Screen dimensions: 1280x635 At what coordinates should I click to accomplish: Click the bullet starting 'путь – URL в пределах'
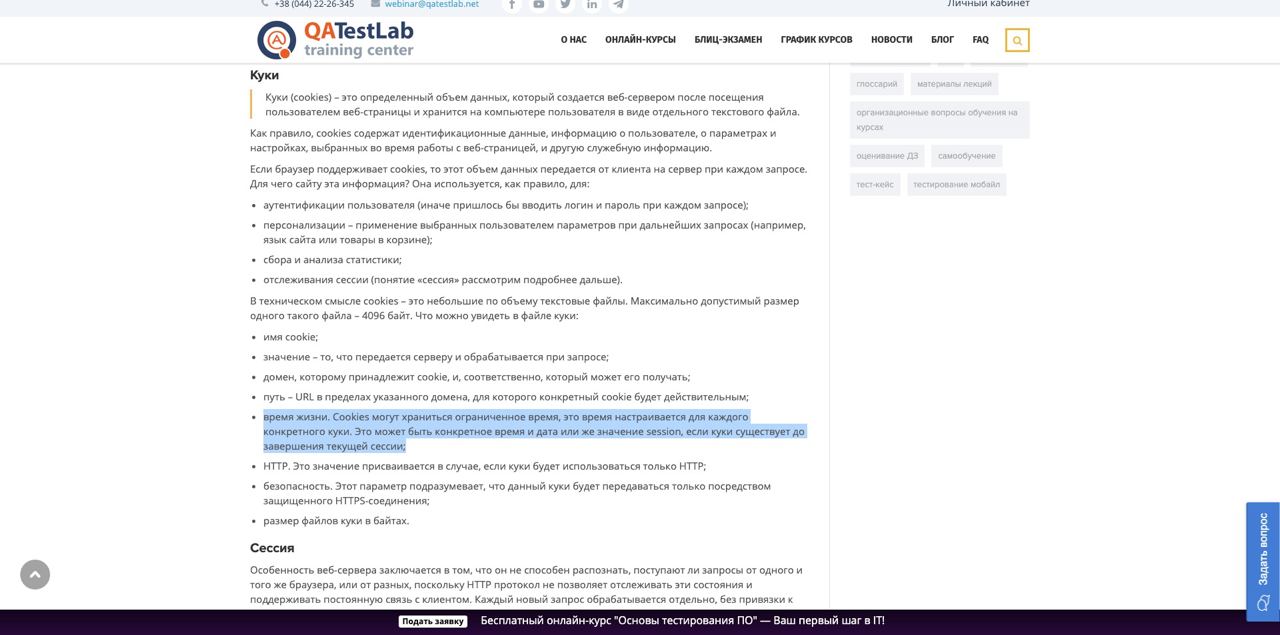click(x=506, y=397)
